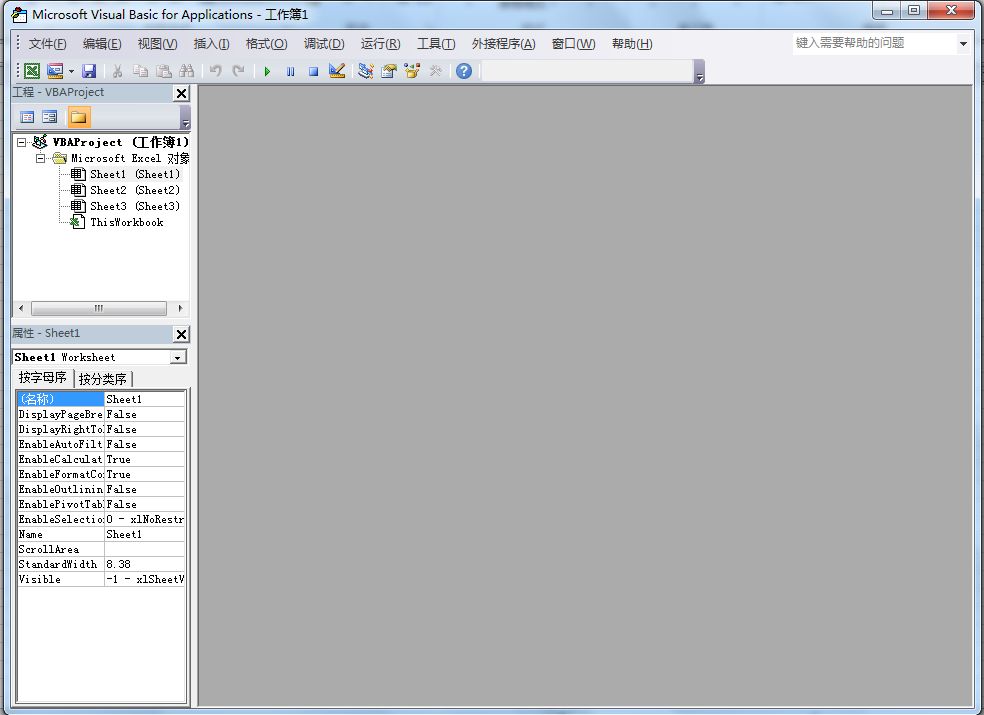
Task: Collapse the VBAProject tree node
Action: pos(21,142)
